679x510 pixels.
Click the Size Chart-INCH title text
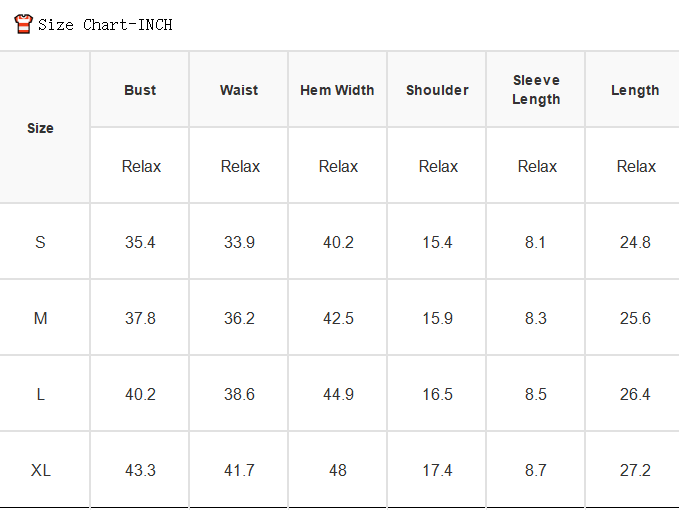(x=105, y=25)
